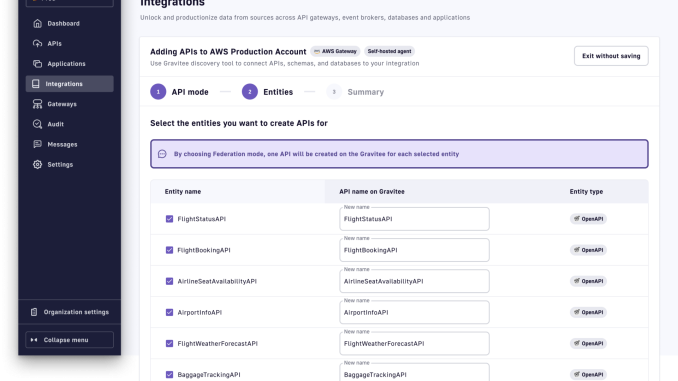Click the Audit magnifier icon

[38, 124]
